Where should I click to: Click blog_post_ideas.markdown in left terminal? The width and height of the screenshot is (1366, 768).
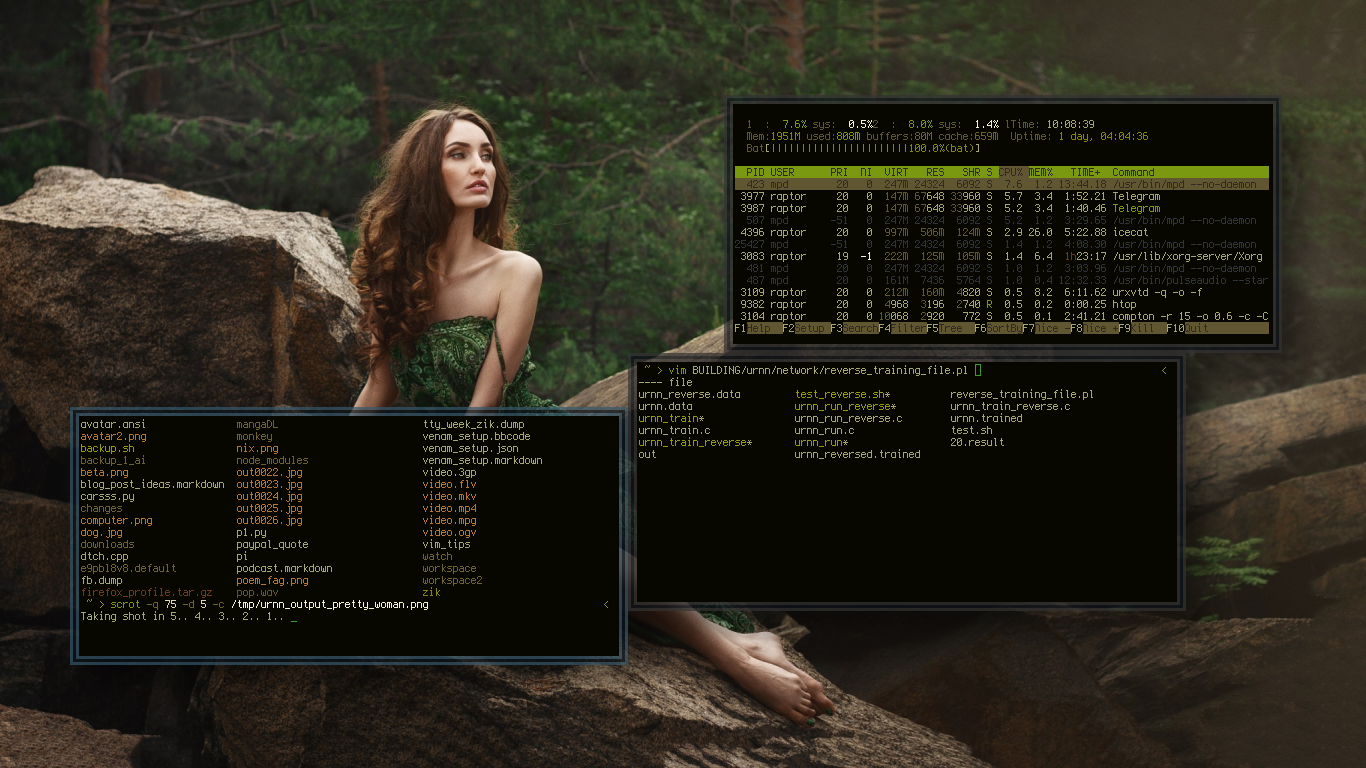tap(152, 484)
